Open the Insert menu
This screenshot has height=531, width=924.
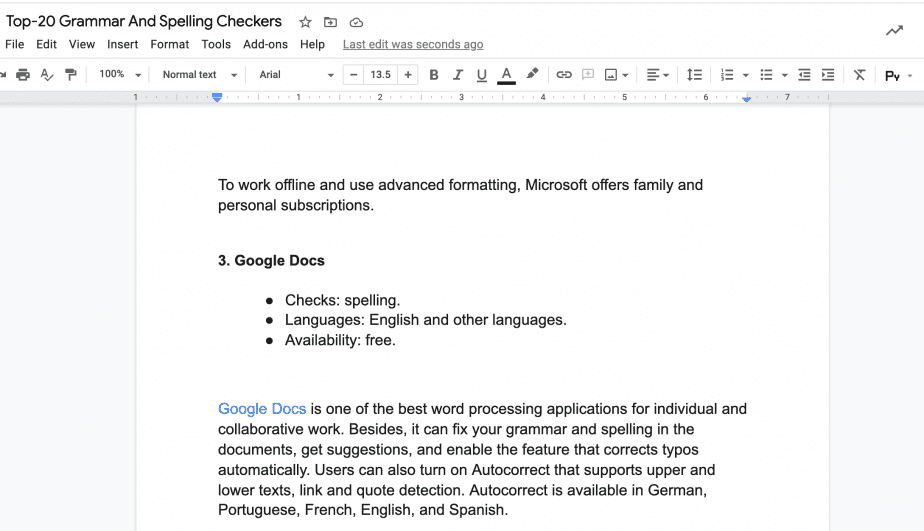click(x=123, y=44)
